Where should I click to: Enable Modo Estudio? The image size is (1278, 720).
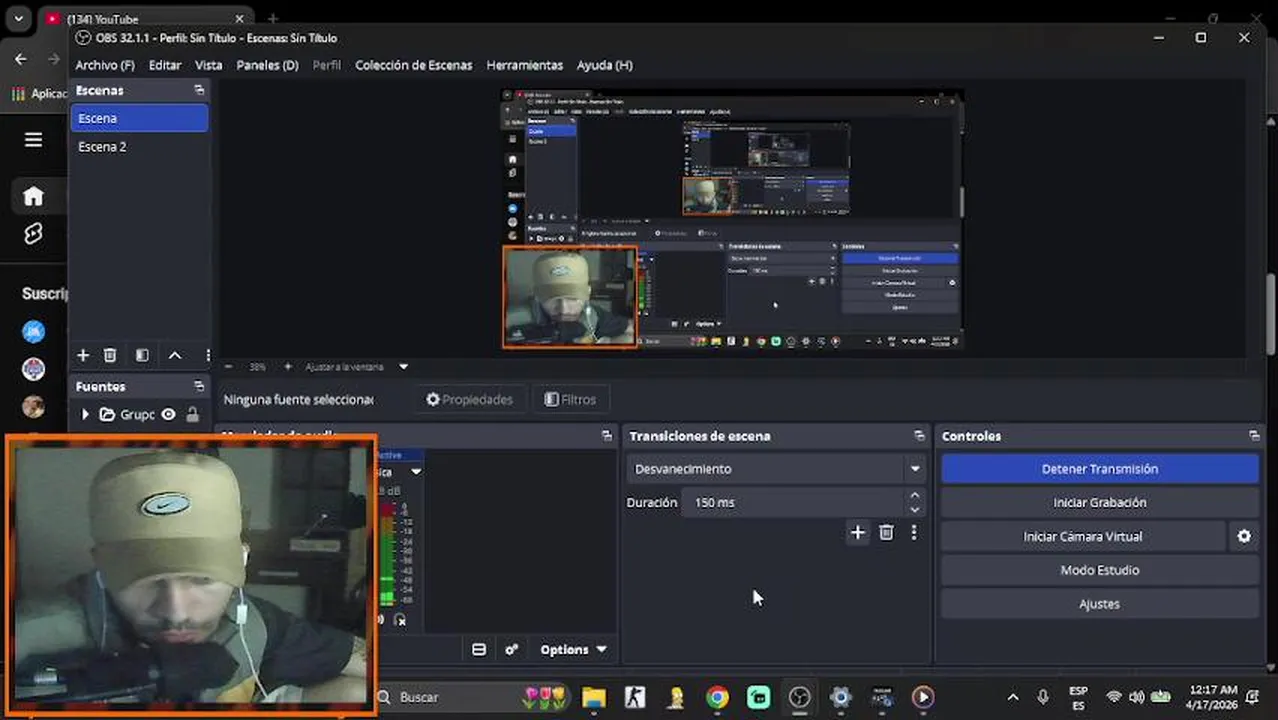[x=1099, y=570]
